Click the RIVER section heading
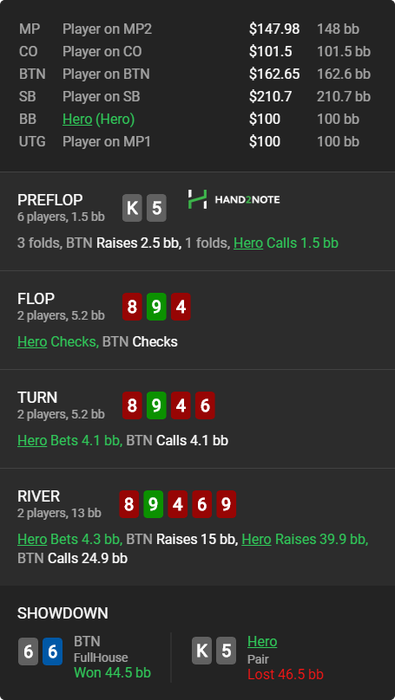Viewport: 395px width, 700px height. (x=39, y=496)
